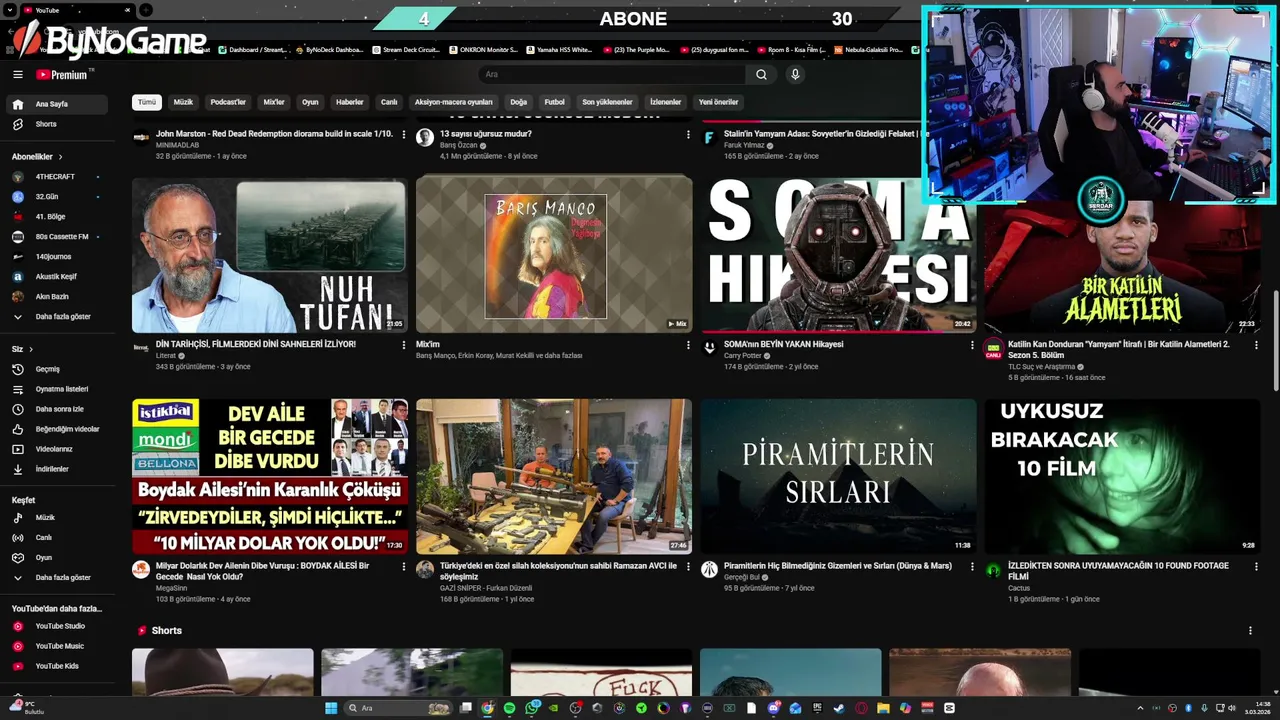This screenshot has width=1280, height=720.
Task: Open video title Piramitlerin Hiç Bilmediğiniz Gizemleri
Action: click(838, 566)
